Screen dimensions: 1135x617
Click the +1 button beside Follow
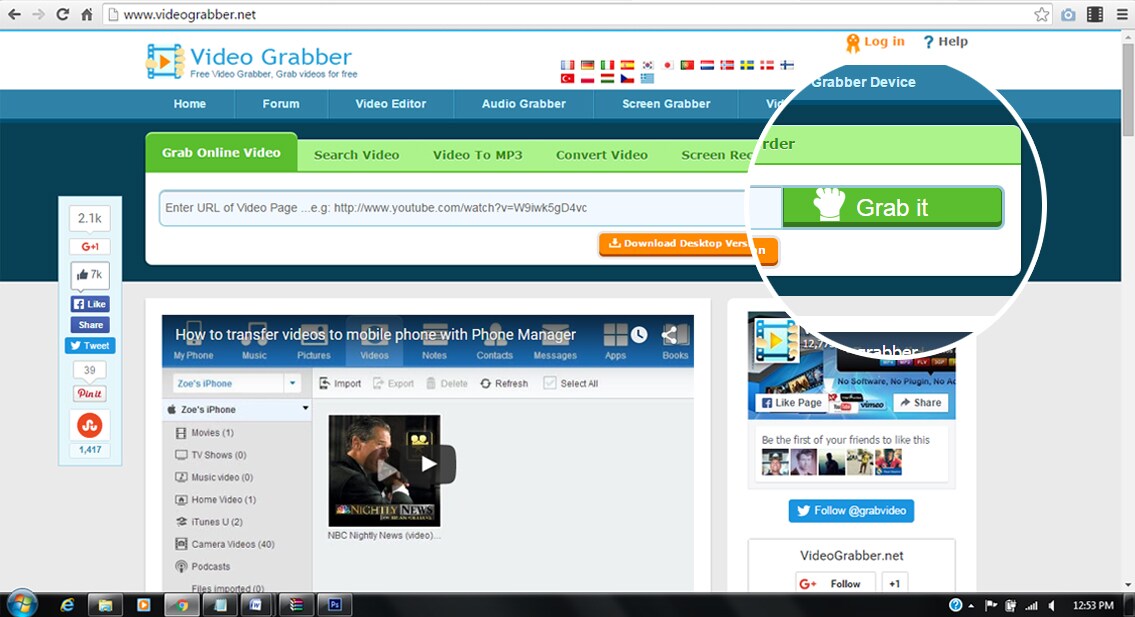(x=895, y=584)
